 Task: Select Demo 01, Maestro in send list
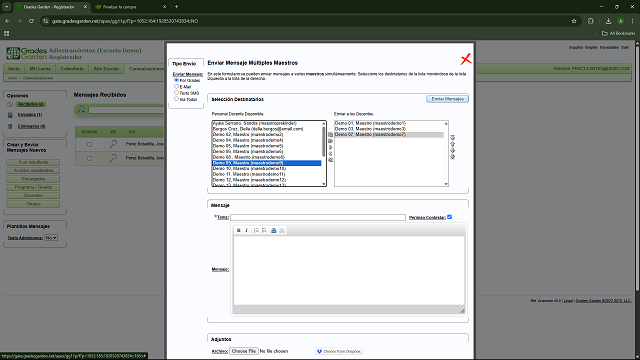pos(389,123)
